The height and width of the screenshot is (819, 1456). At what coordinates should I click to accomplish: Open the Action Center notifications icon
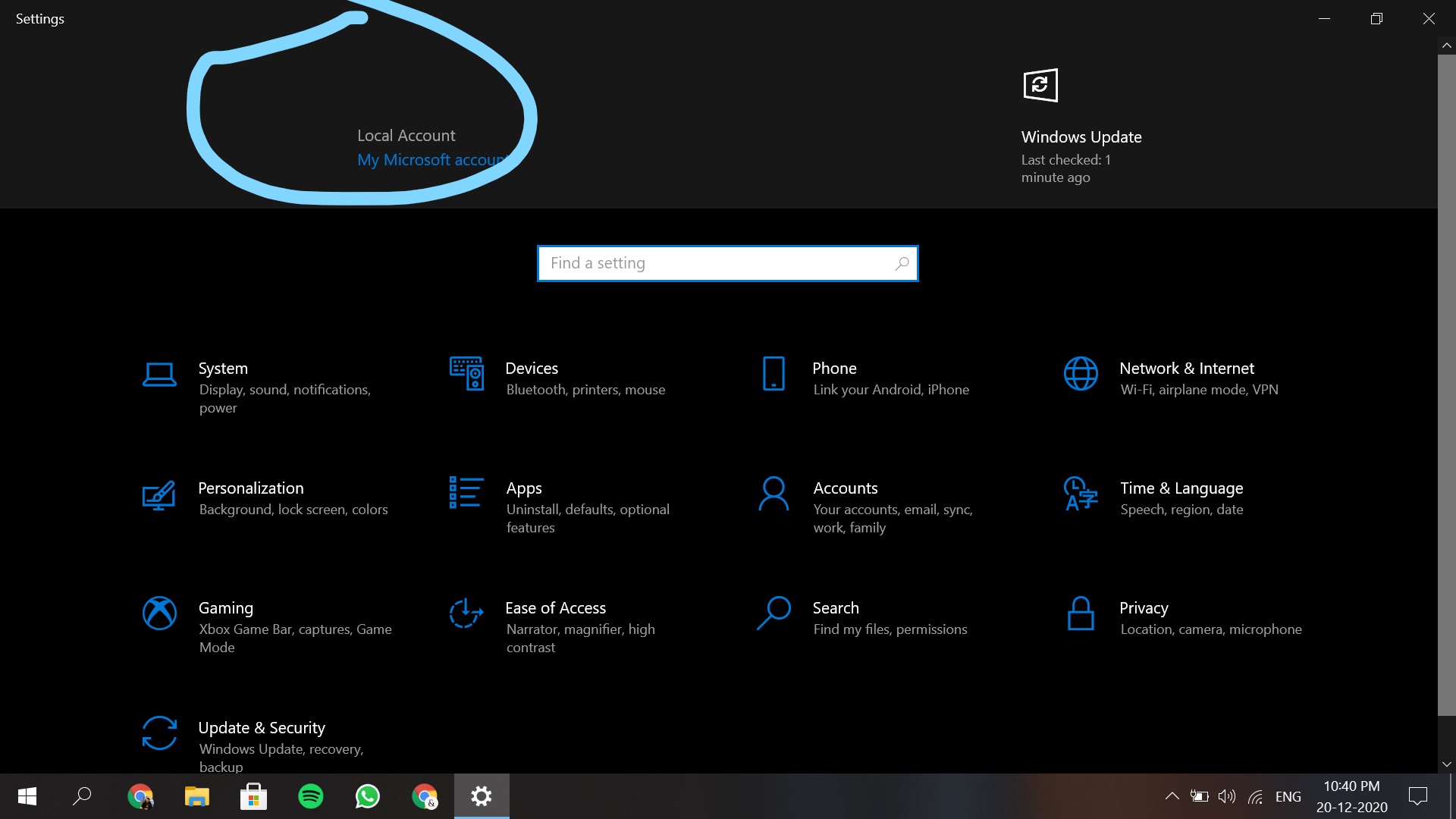click(x=1417, y=796)
